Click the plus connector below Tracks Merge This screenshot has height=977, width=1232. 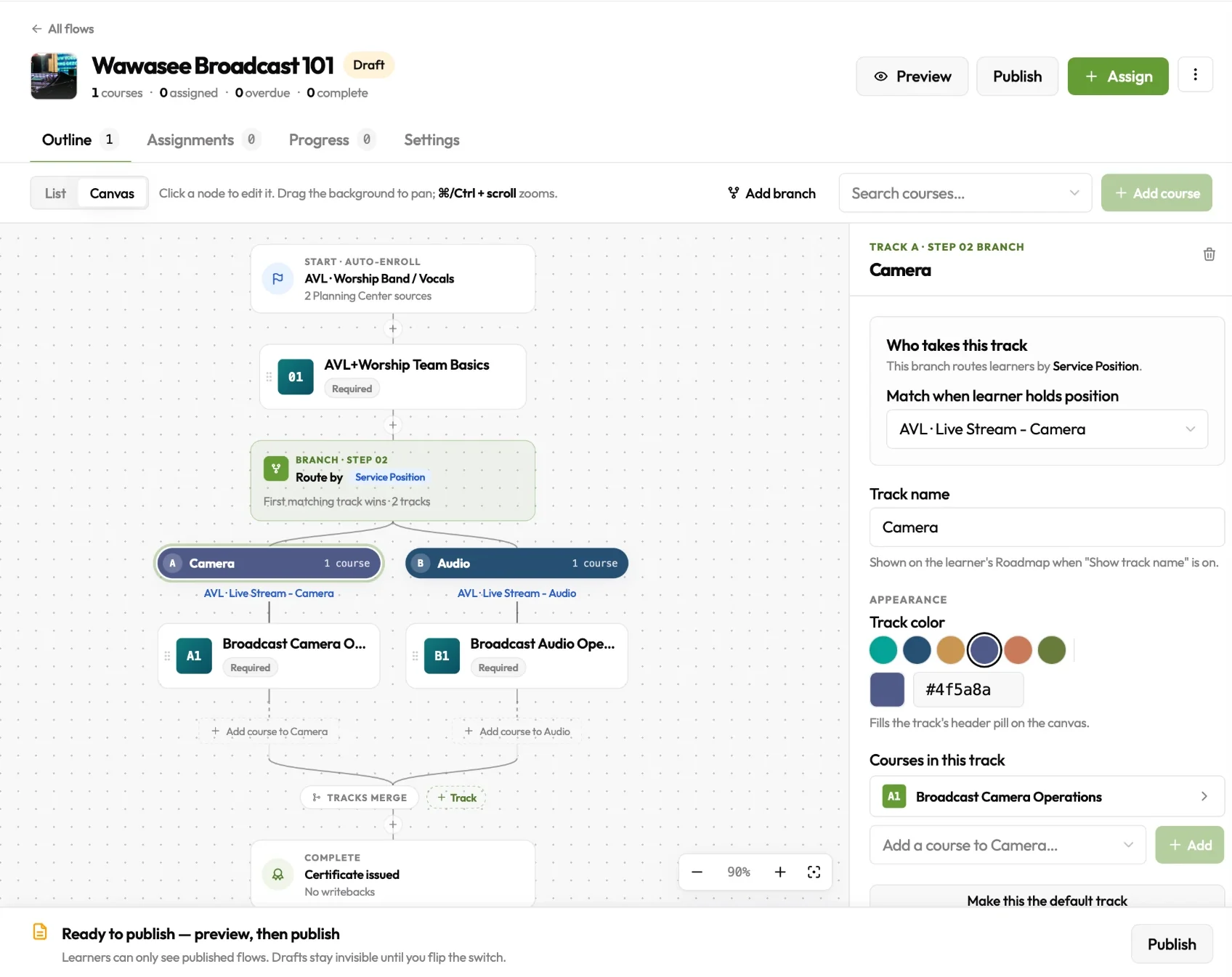pos(393,824)
